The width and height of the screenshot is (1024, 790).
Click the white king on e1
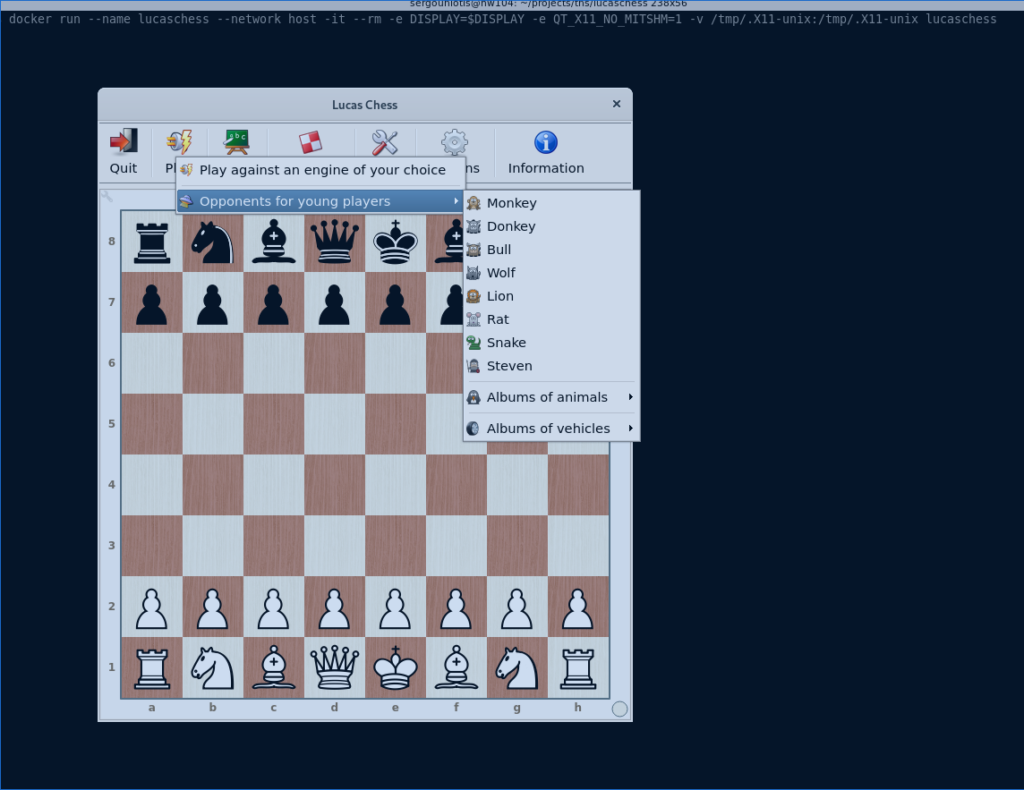pyautogui.click(x=395, y=667)
